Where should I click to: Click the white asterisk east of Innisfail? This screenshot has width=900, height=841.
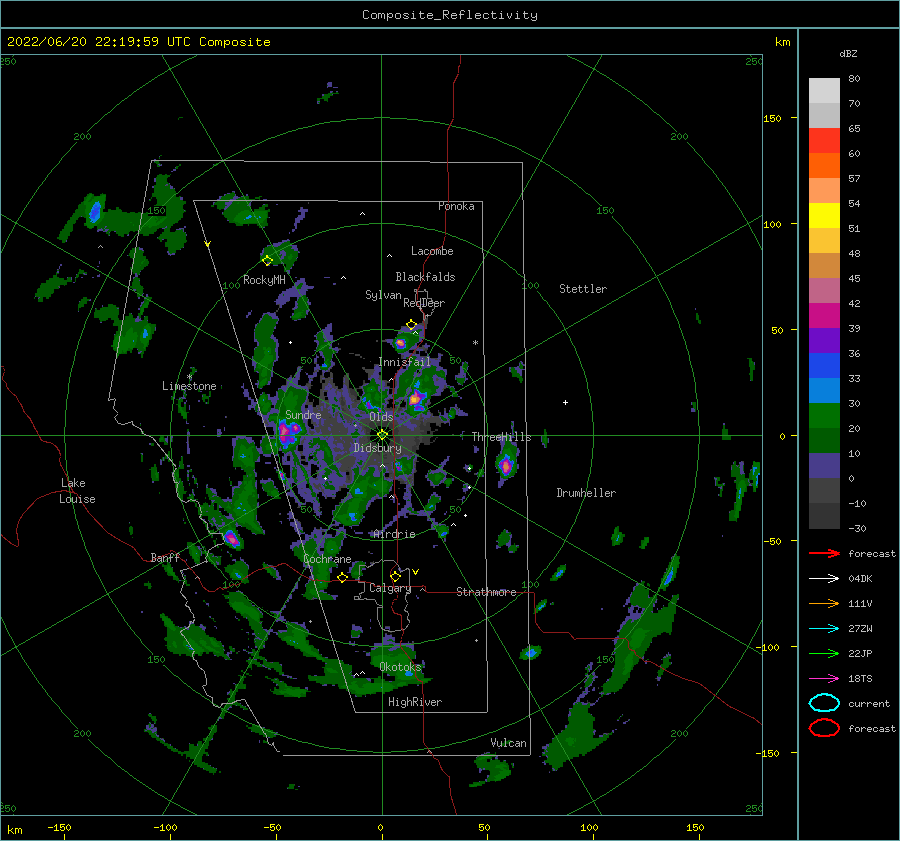pyautogui.click(x=475, y=343)
